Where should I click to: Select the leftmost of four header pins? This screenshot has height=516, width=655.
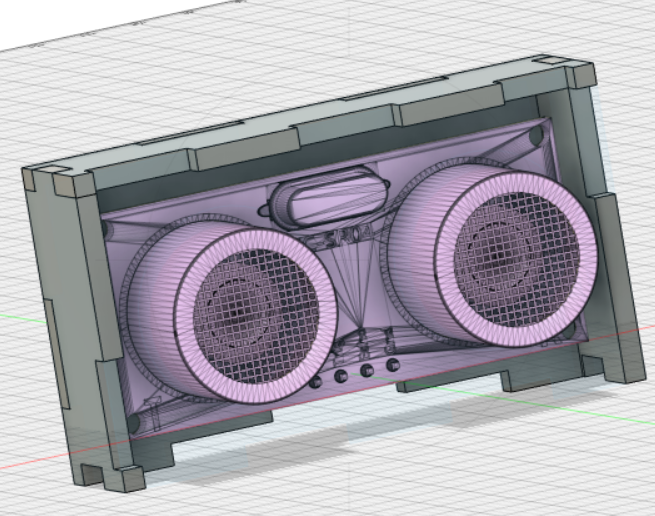click(x=315, y=381)
